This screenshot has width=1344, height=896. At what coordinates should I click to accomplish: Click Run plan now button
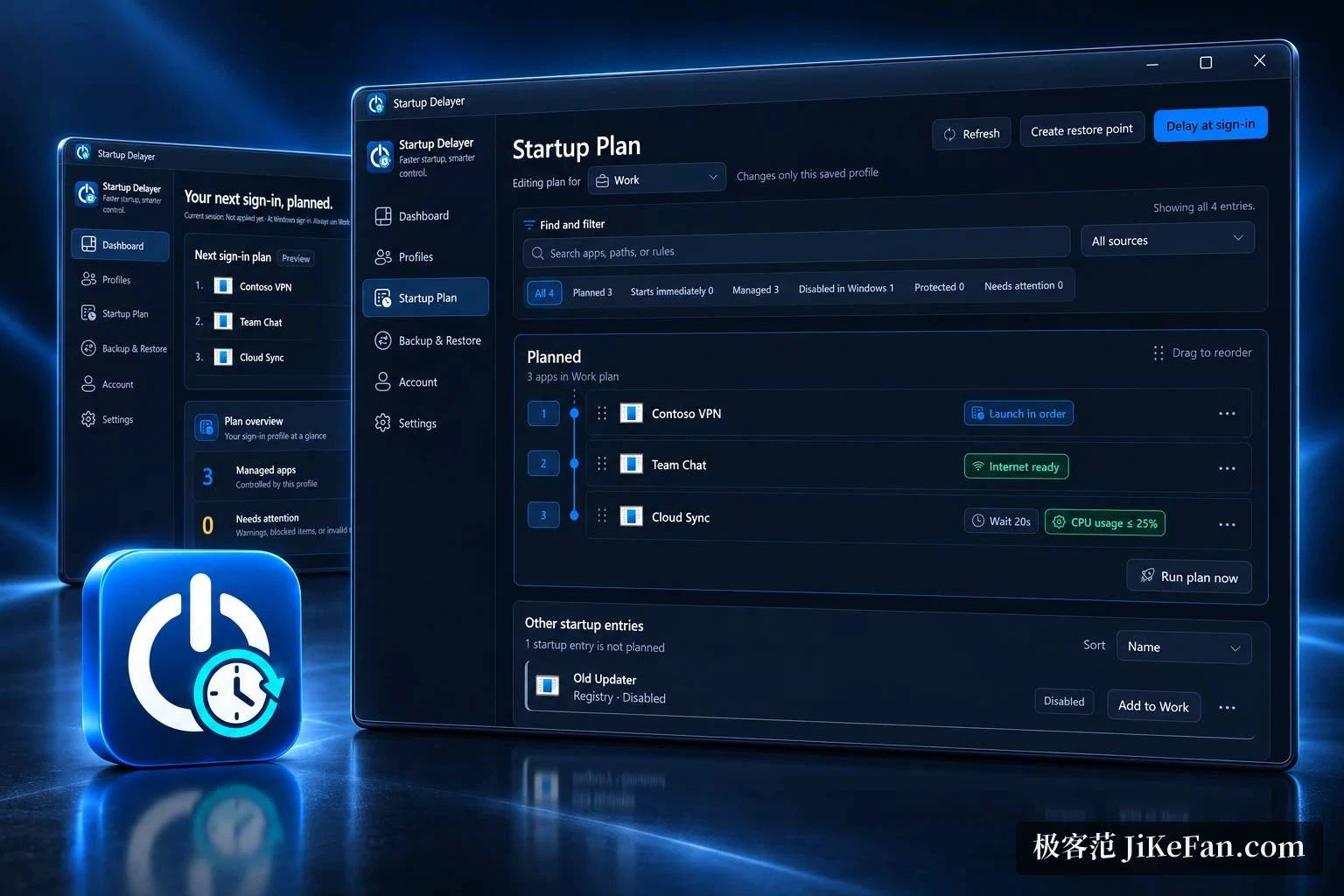tap(1188, 577)
